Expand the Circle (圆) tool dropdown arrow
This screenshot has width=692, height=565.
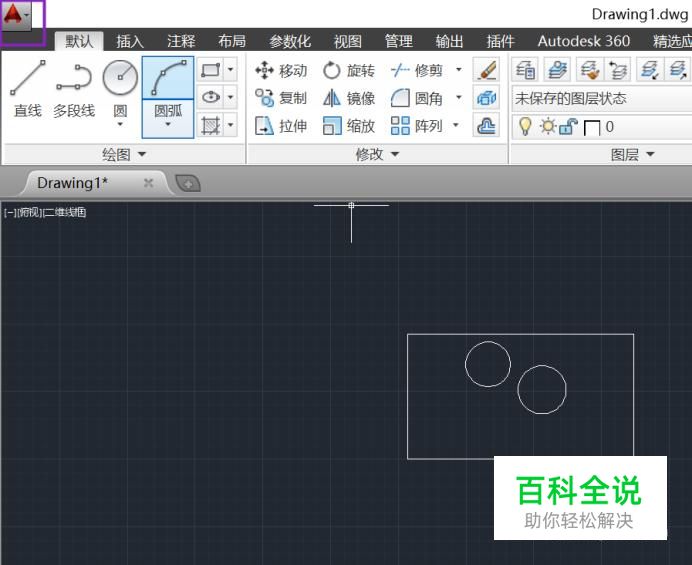pyautogui.click(x=120, y=124)
